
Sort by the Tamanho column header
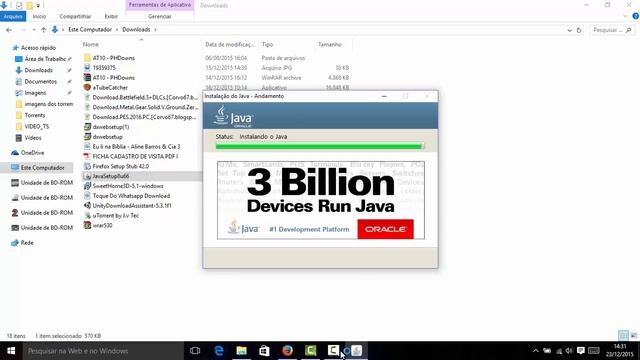(x=330, y=44)
